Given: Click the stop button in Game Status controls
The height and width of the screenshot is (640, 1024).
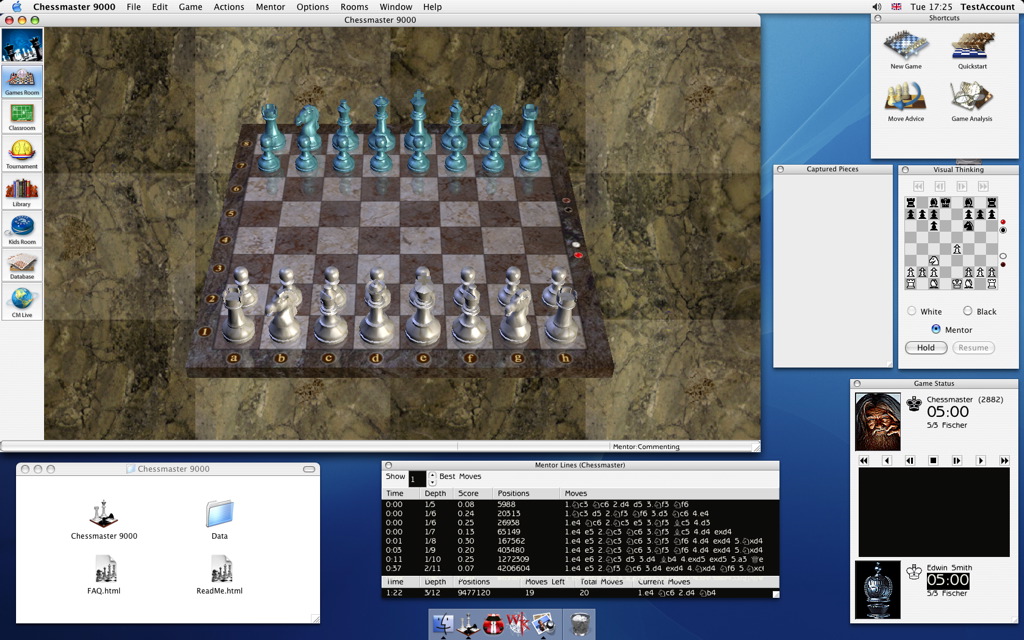Looking at the screenshot, I should (x=933, y=460).
